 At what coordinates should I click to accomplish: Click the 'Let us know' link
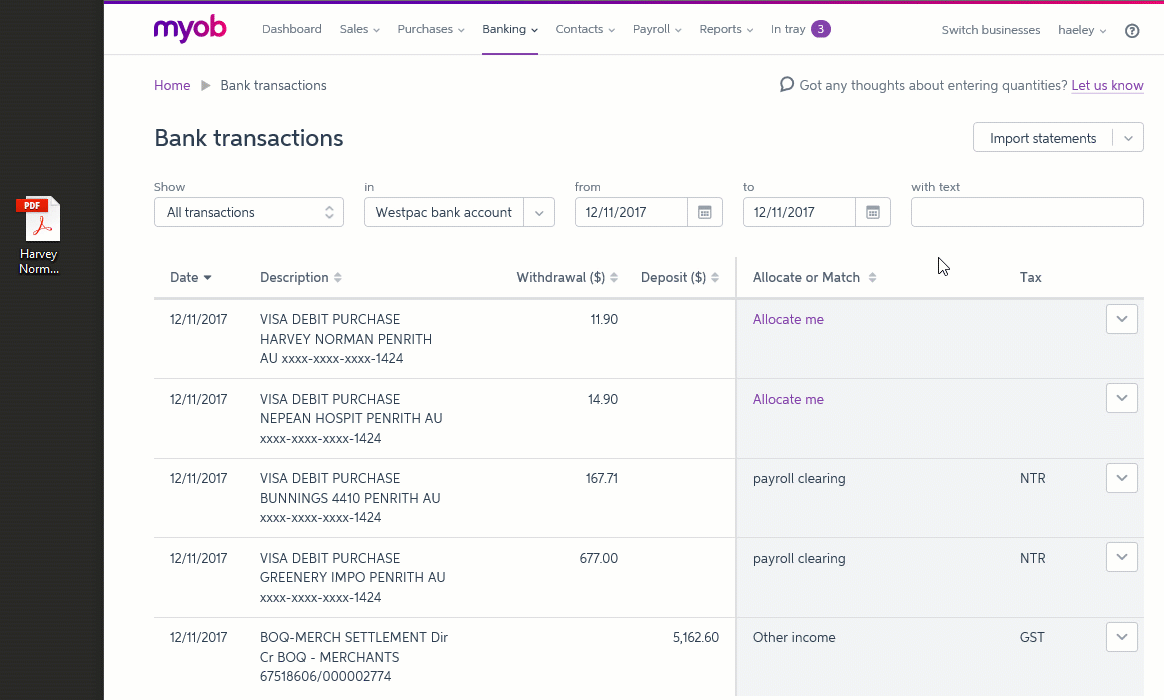(x=1107, y=86)
